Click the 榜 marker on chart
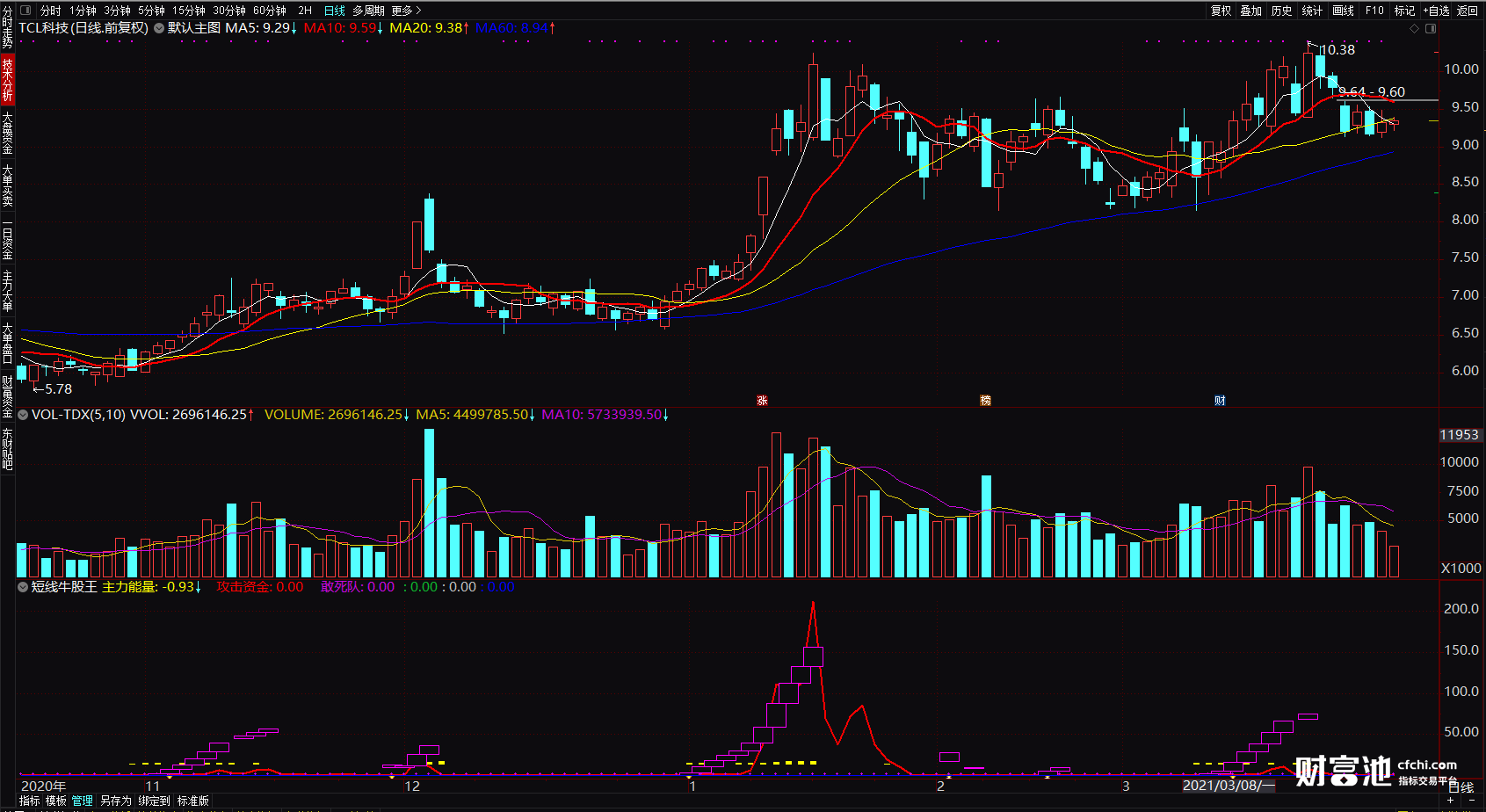 pos(985,400)
